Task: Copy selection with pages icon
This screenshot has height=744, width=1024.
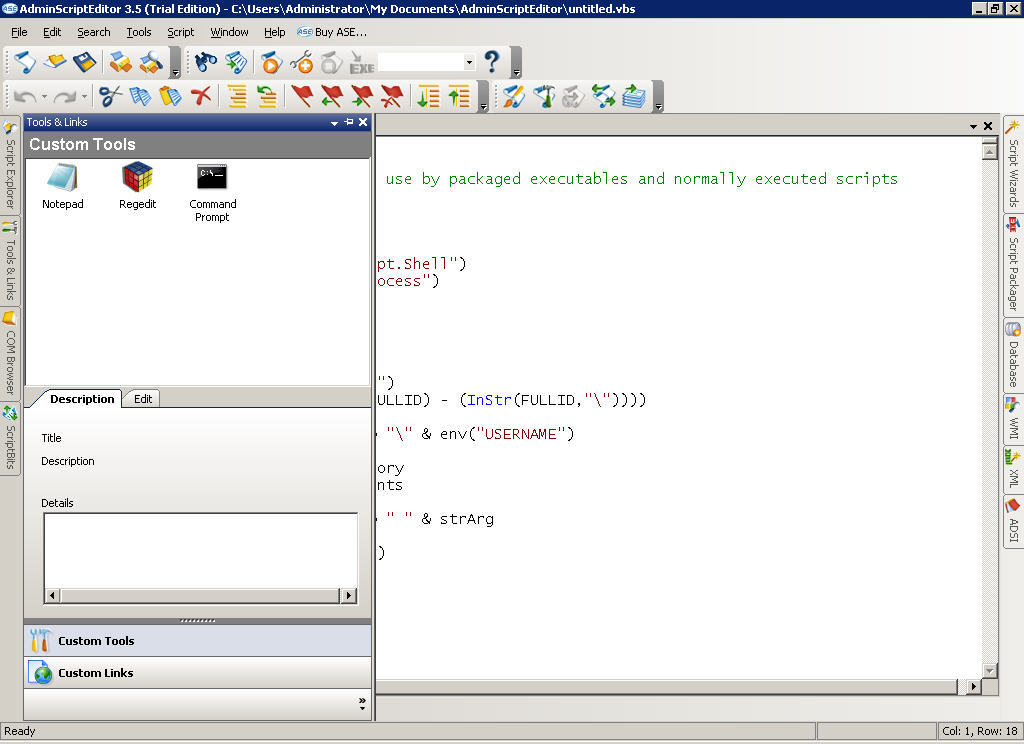Action: (x=140, y=97)
